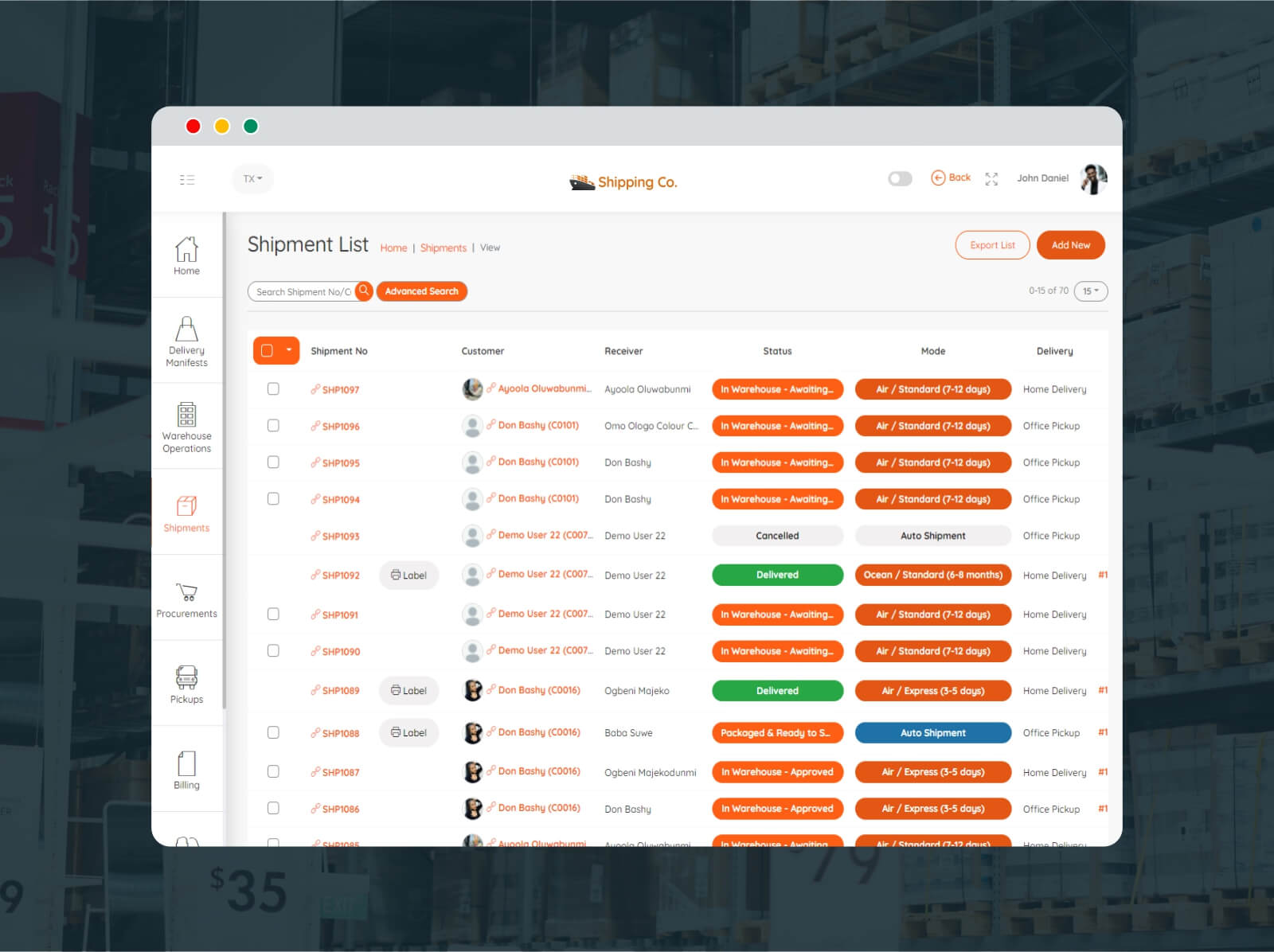Screen dimensions: 1274x952
Task: Click the Search Shipment input field
Action: [303, 291]
